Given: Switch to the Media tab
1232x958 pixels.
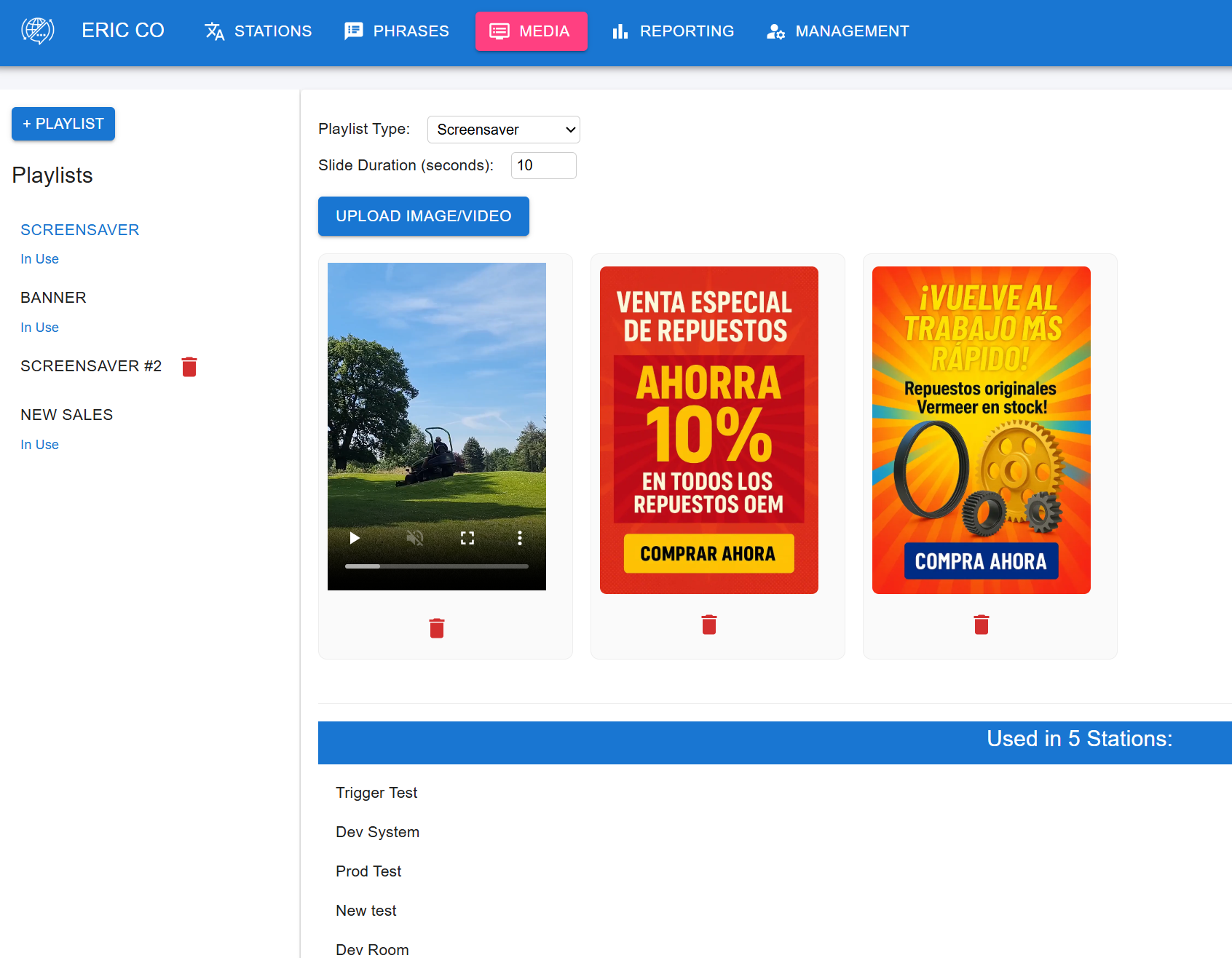Looking at the screenshot, I should [x=531, y=31].
